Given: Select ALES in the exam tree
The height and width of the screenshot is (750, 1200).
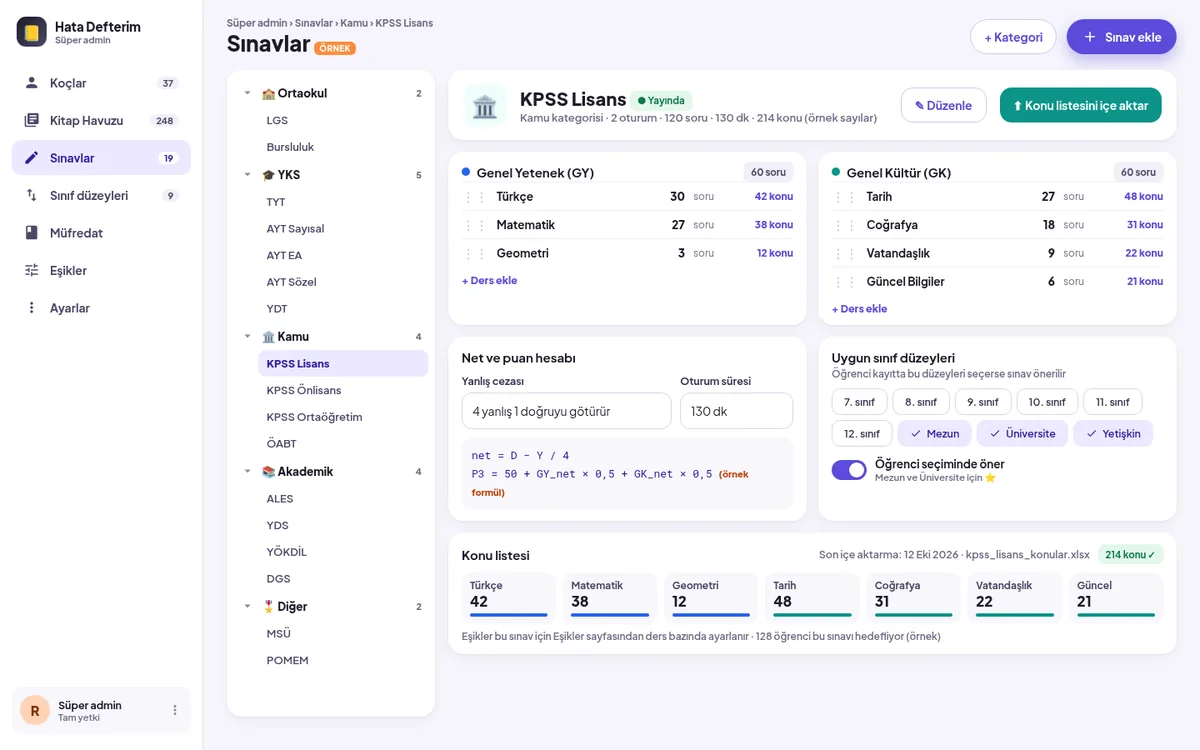Looking at the screenshot, I should point(343,498).
